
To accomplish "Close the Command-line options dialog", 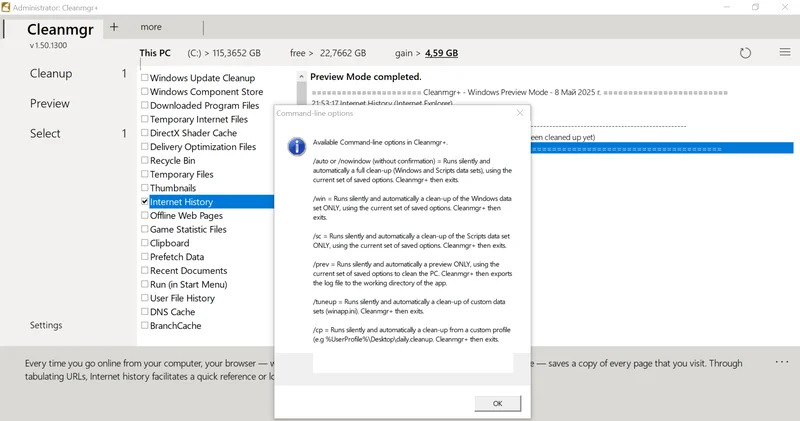I will click(520, 113).
